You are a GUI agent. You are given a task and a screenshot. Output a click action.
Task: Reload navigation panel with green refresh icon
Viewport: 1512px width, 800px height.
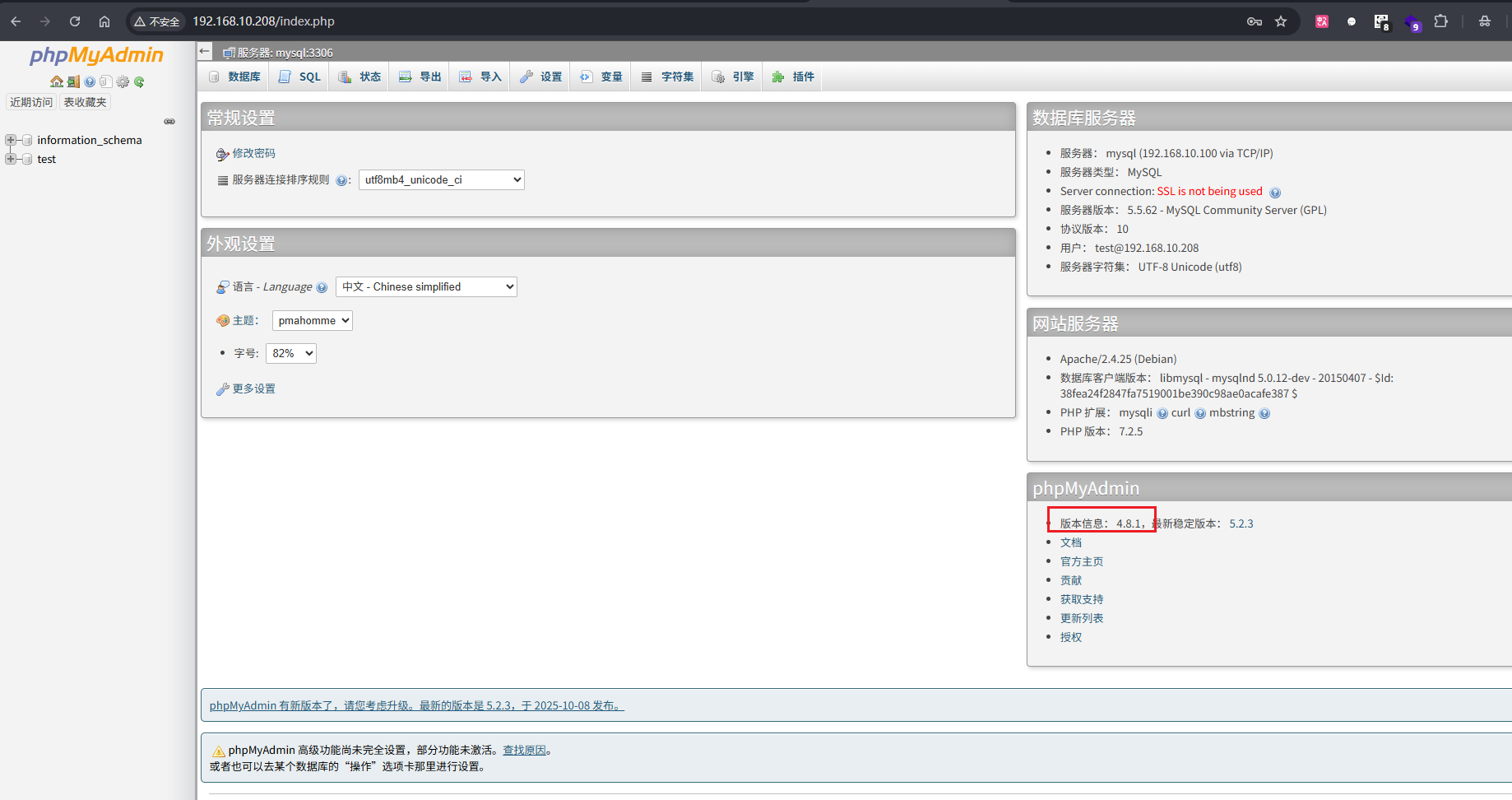pos(139,81)
